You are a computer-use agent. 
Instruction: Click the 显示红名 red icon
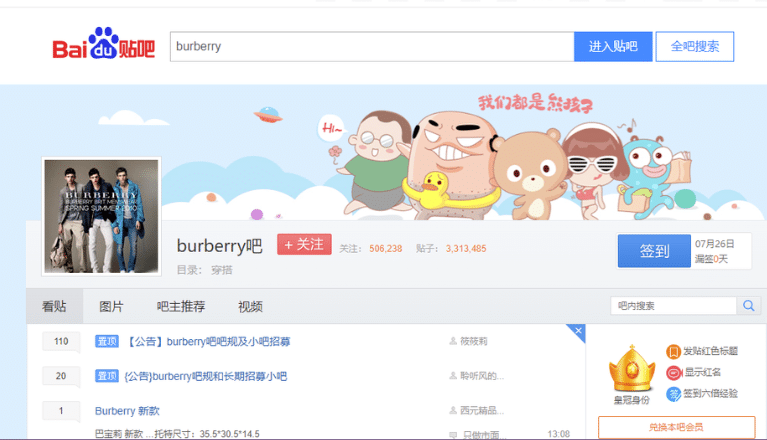tap(674, 373)
